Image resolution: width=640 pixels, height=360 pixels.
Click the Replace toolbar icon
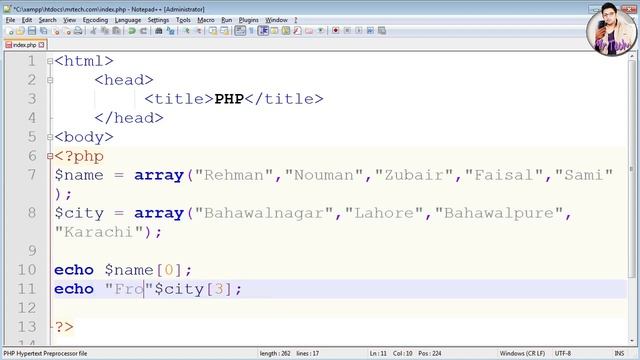coord(171,31)
